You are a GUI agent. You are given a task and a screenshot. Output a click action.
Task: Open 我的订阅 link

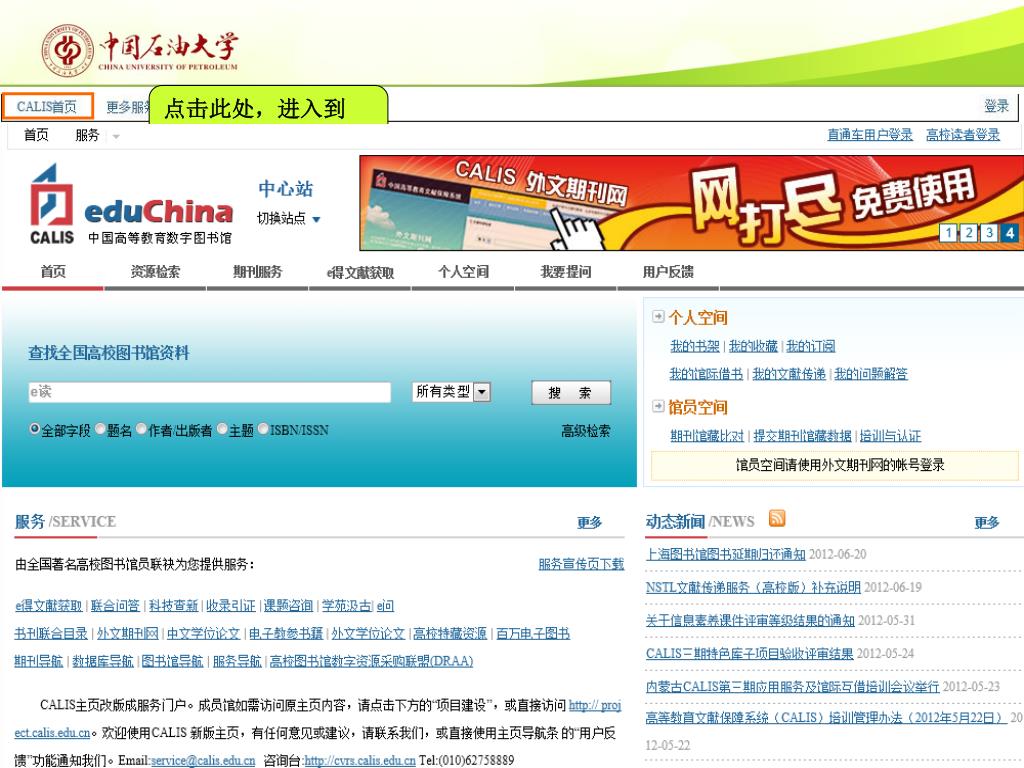click(810, 346)
